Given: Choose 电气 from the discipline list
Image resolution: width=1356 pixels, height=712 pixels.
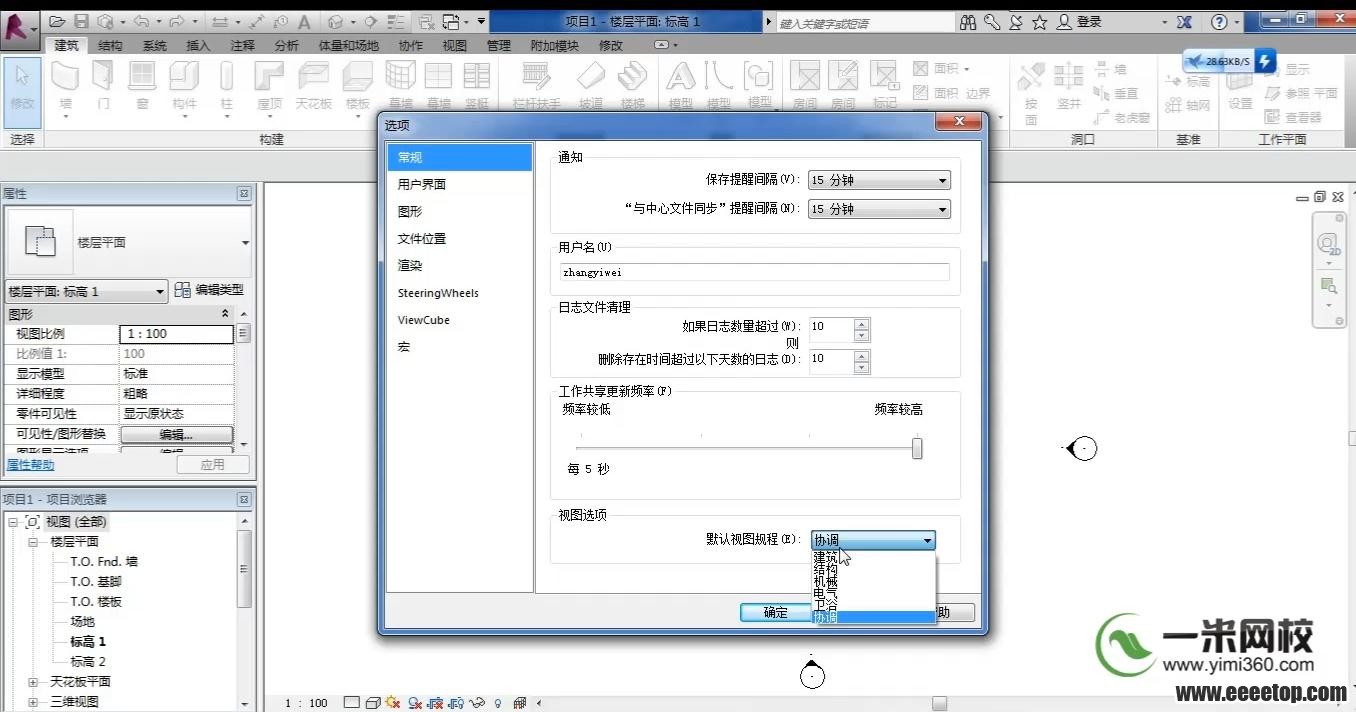Looking at the screenshot, I should [873, 593].
